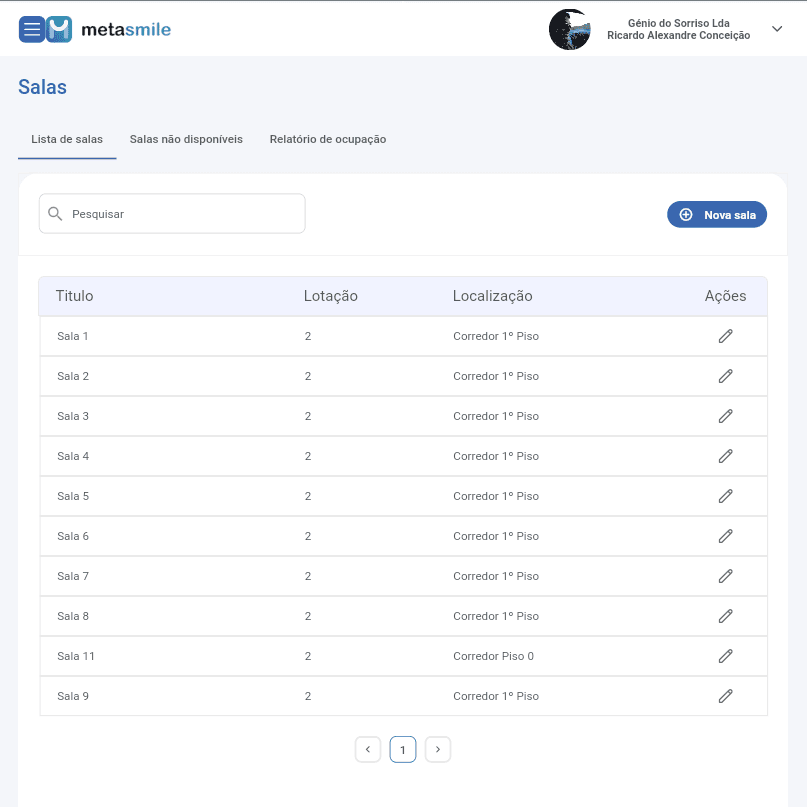807x807 pixels.
Task: Edit Sala 1 with pencil icon
Action: pos(726,336)
